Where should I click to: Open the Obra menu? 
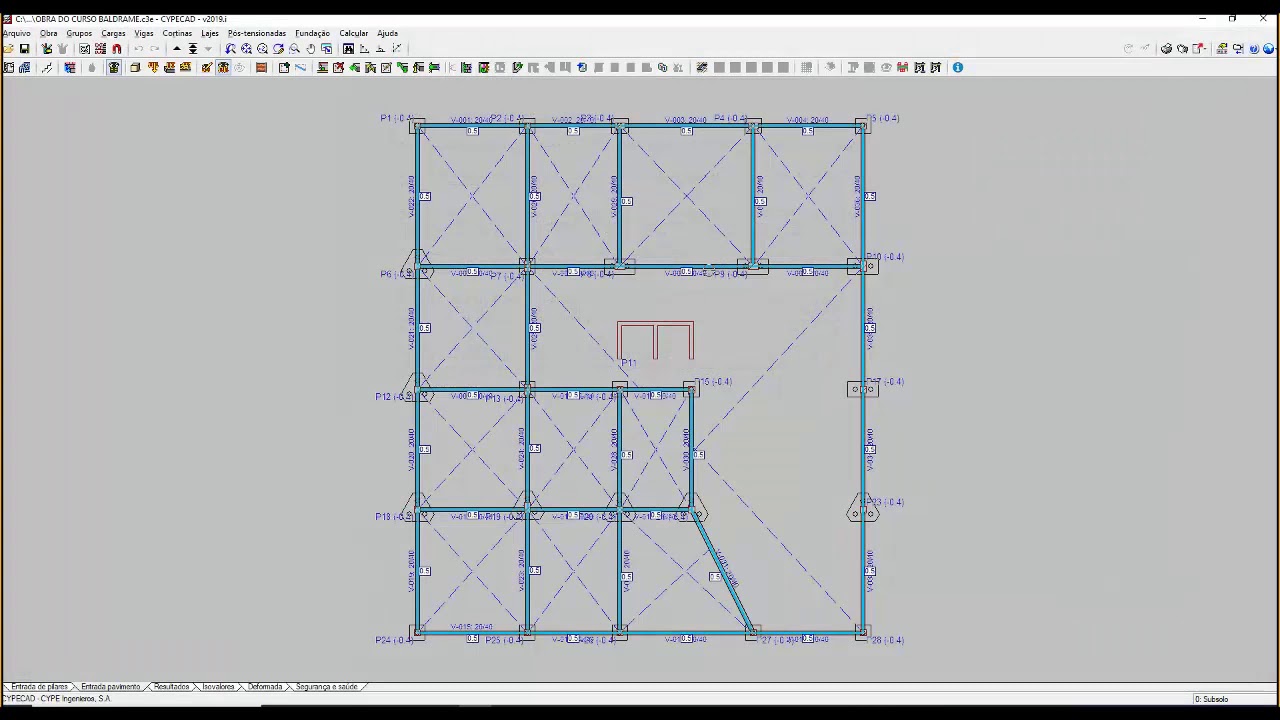coord(48,33)
